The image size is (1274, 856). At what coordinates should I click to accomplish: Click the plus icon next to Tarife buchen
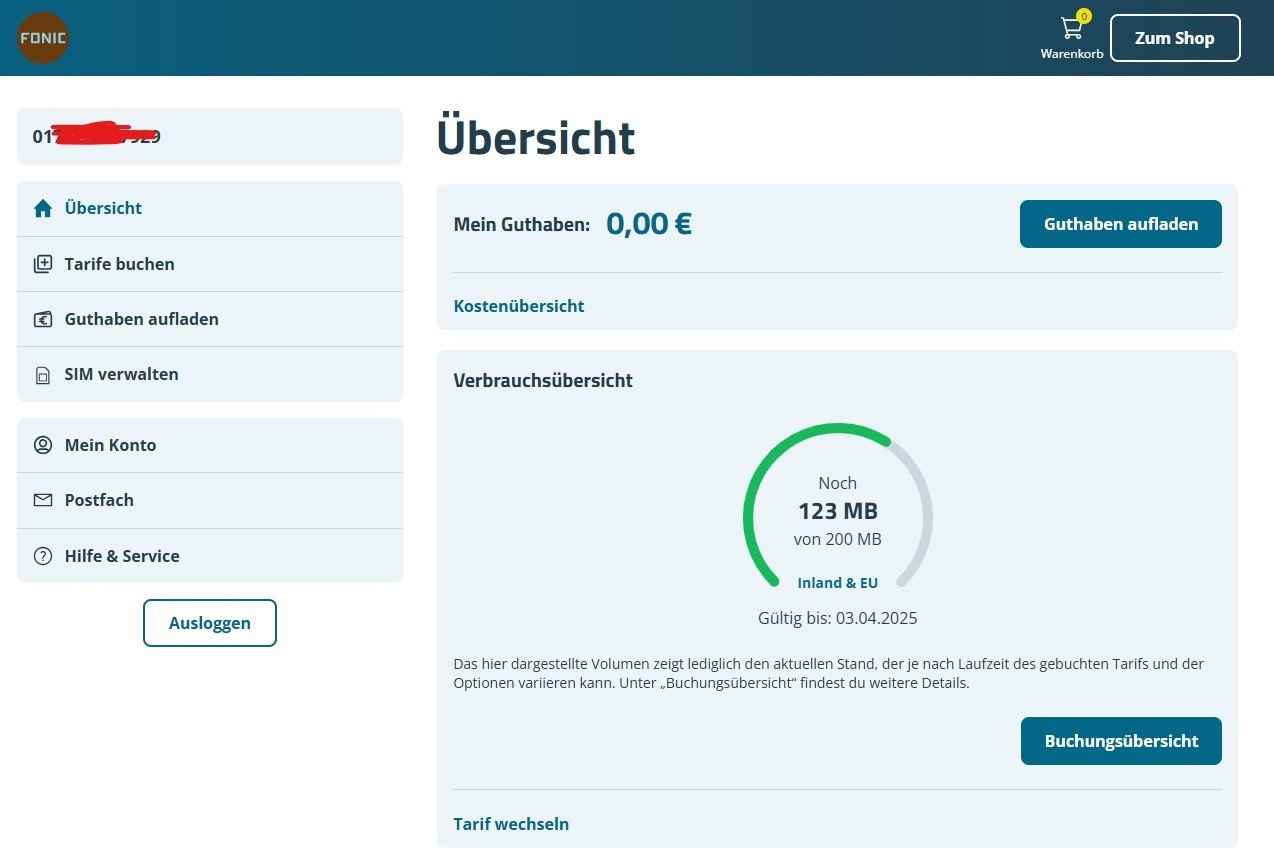(43, 264)
